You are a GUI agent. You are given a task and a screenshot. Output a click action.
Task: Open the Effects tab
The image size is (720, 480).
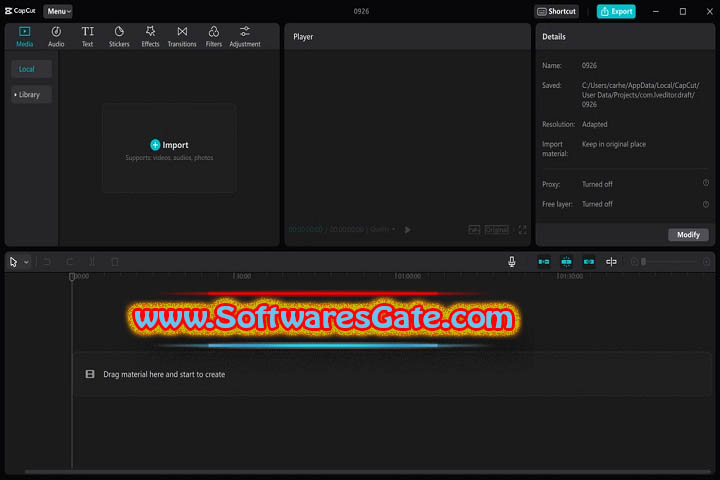(150, 36)
